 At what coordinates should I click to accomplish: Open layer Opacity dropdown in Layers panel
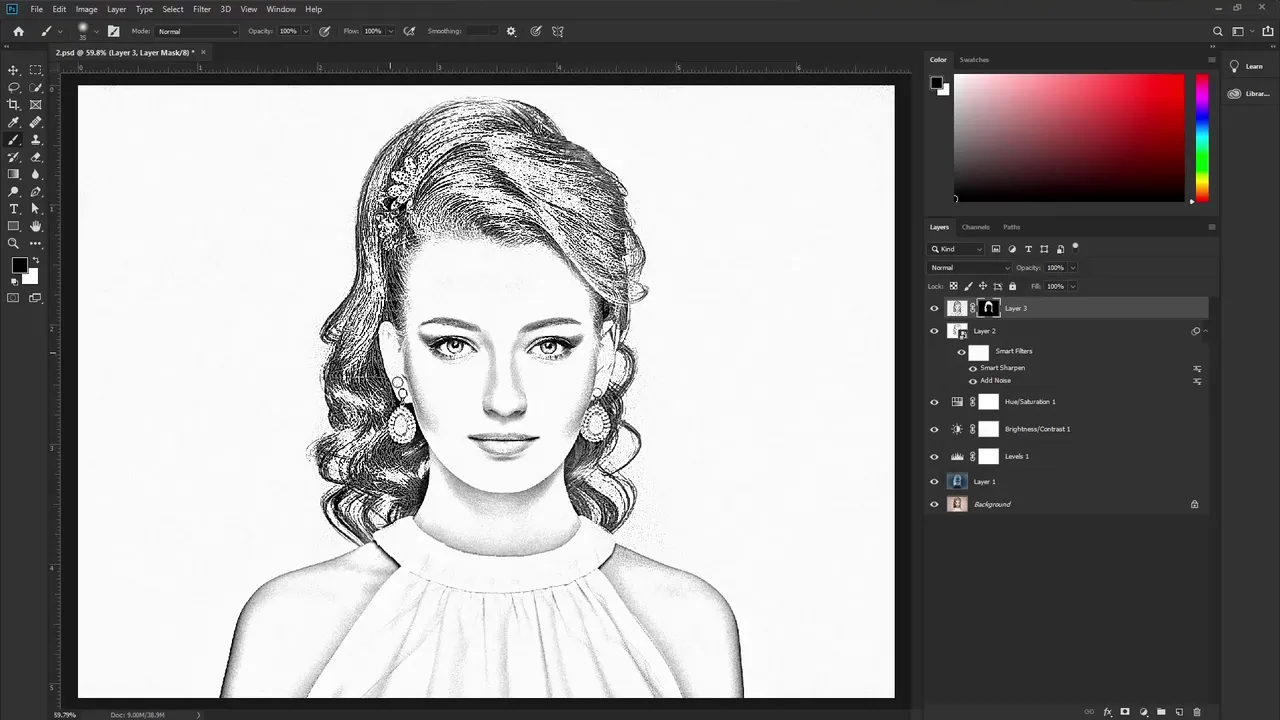tap(1073, 268)
